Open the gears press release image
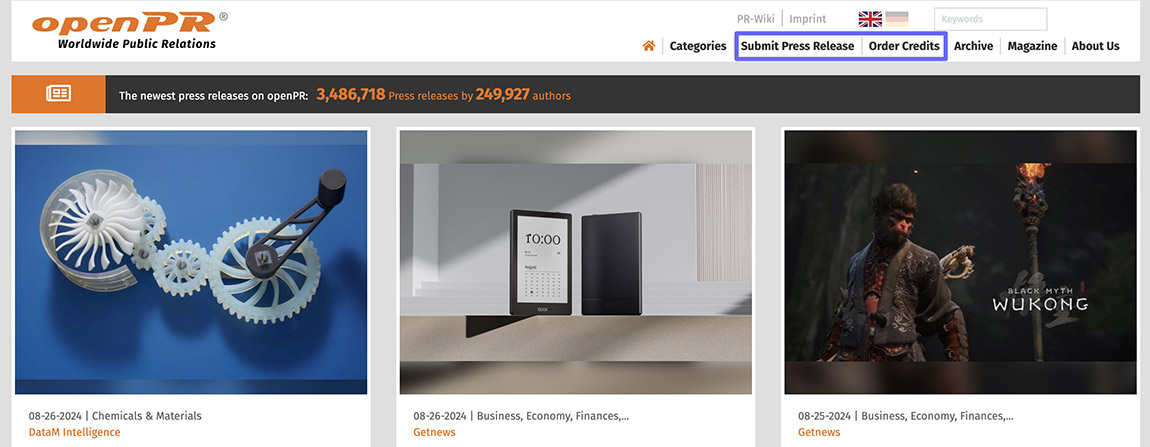1150x447 pixels. click(x=191, y=262)
